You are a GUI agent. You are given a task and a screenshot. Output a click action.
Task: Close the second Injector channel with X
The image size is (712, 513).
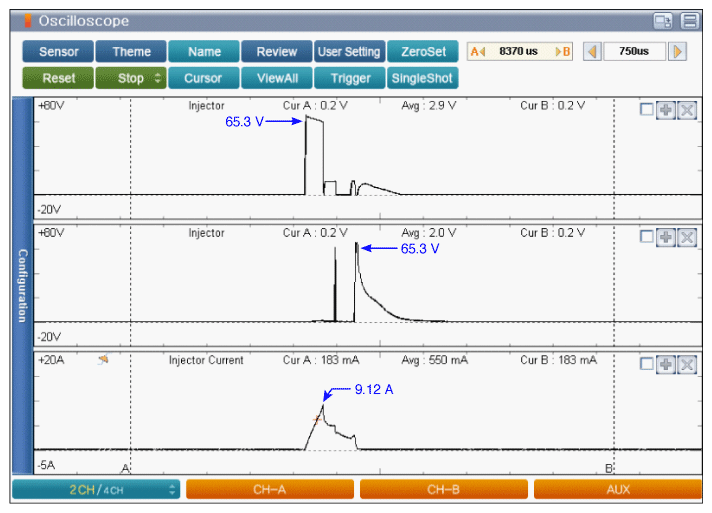(x=687, y=237)
